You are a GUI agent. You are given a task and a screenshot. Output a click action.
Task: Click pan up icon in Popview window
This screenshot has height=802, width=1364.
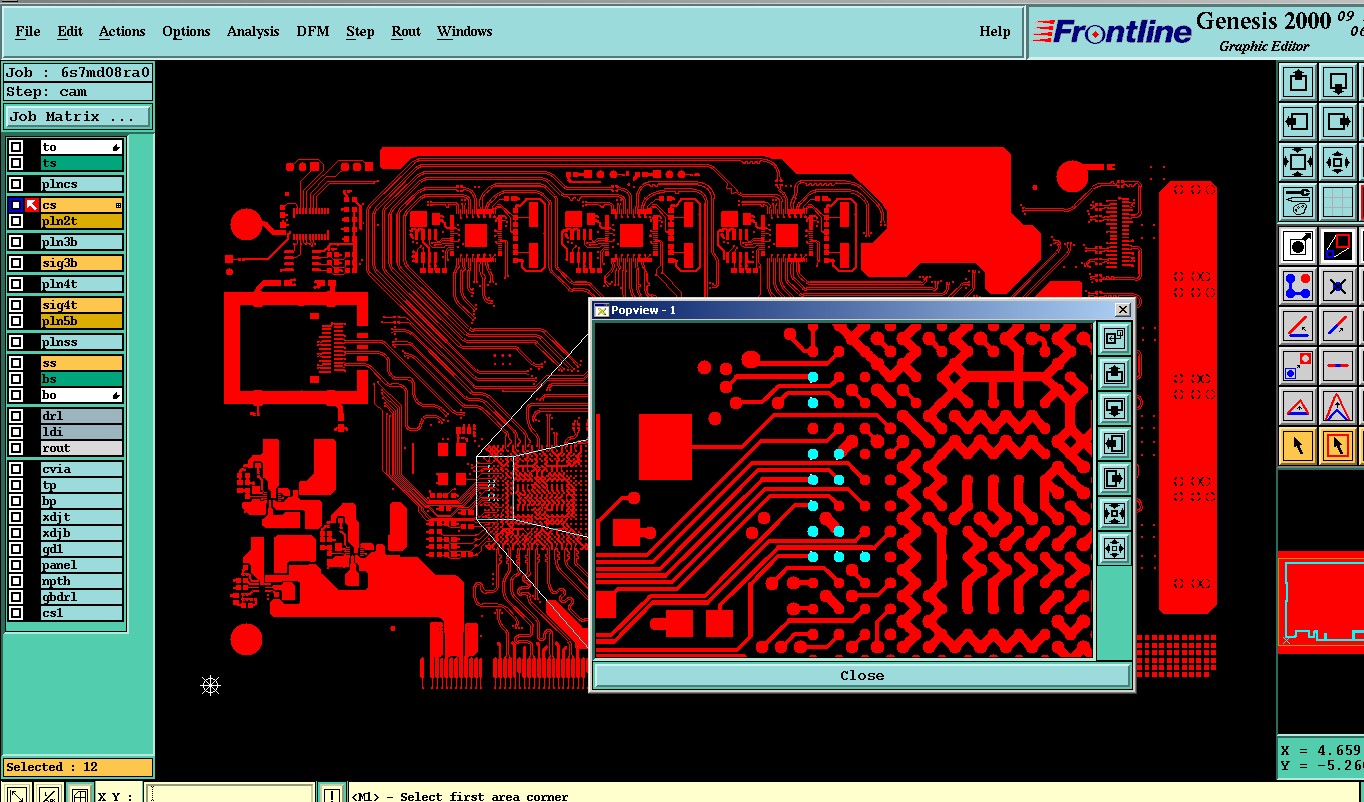pos(1114,374)
